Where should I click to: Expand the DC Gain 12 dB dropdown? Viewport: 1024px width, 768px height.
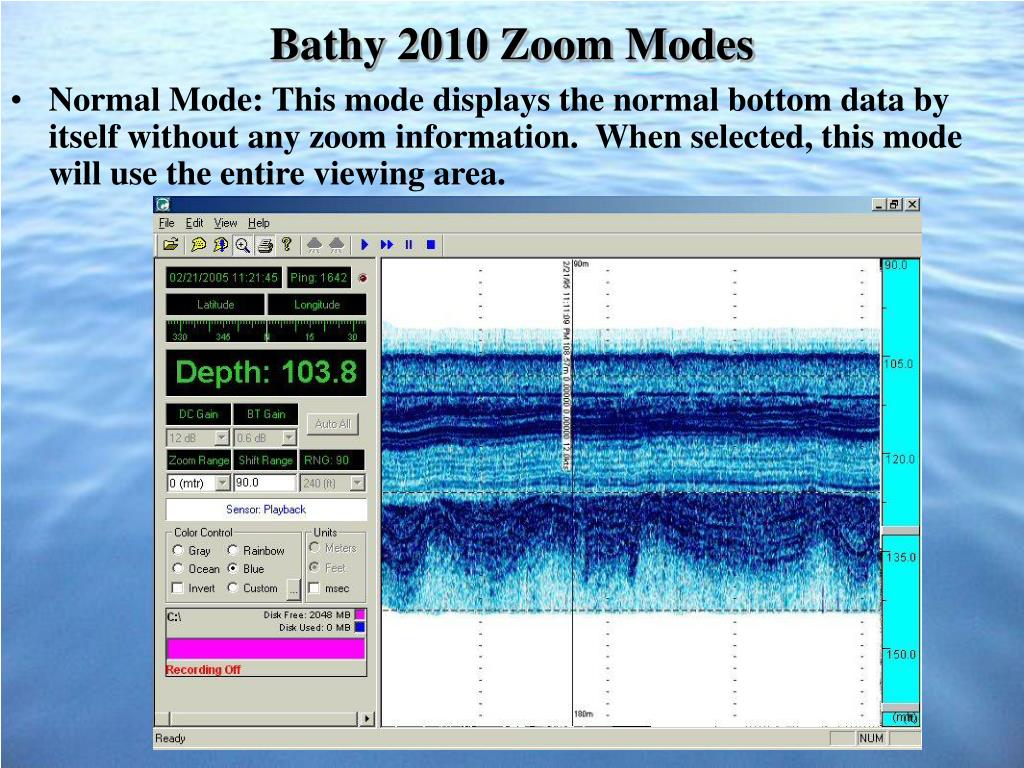pos(222,438)
